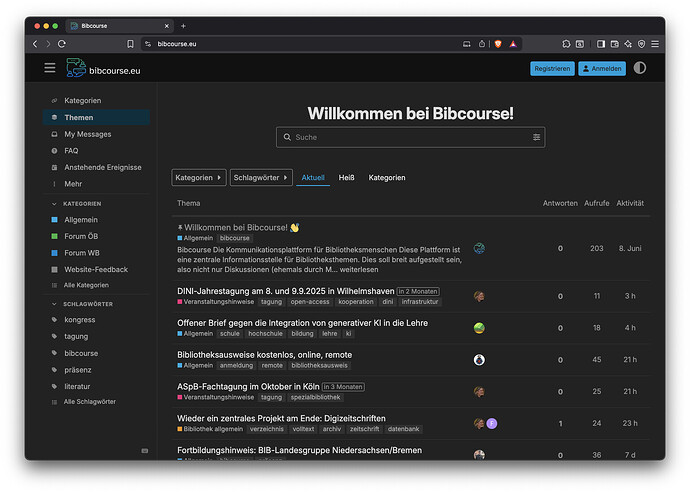Click the open-access tag

point(309,302)
